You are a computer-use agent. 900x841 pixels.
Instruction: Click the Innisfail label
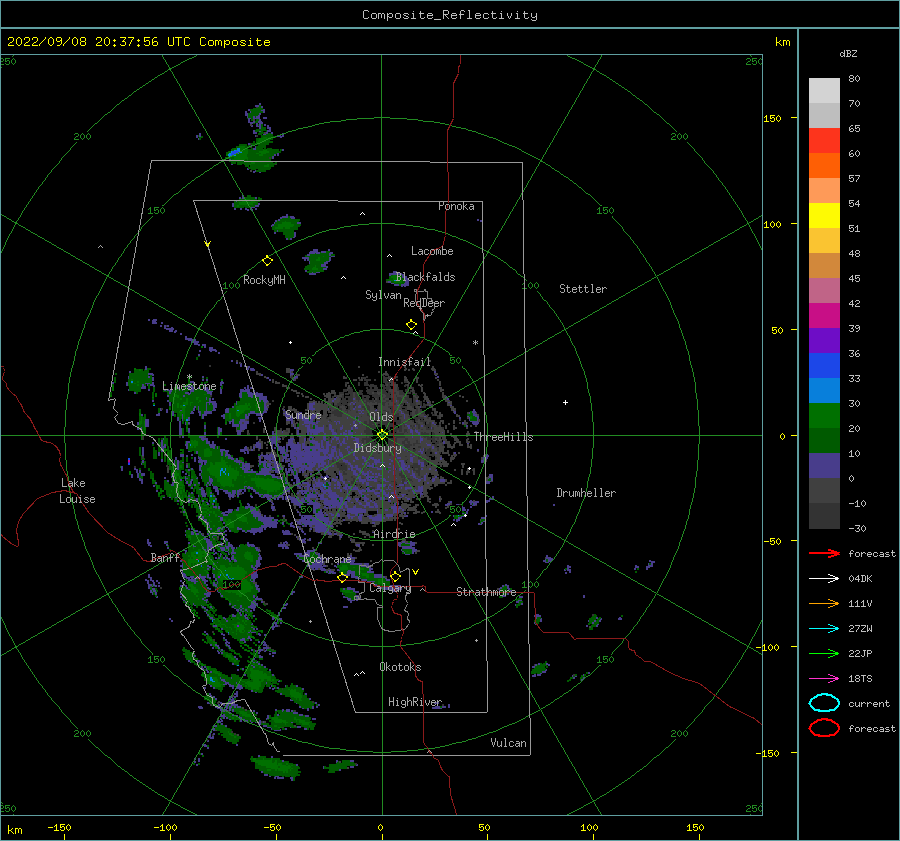click(x=404, y=362)
